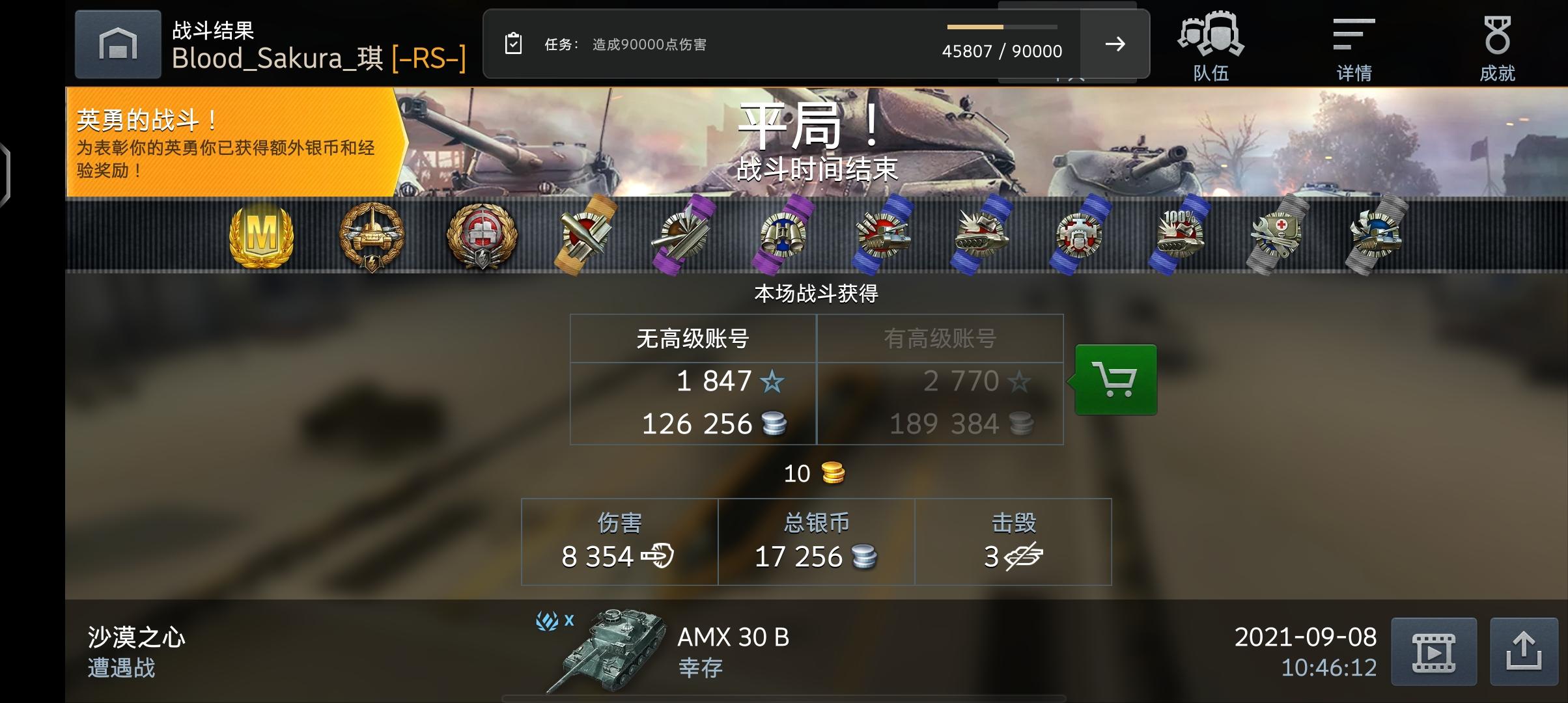Select the gold tank wreath medal
1568x703 pixels.
click(372, 237)
